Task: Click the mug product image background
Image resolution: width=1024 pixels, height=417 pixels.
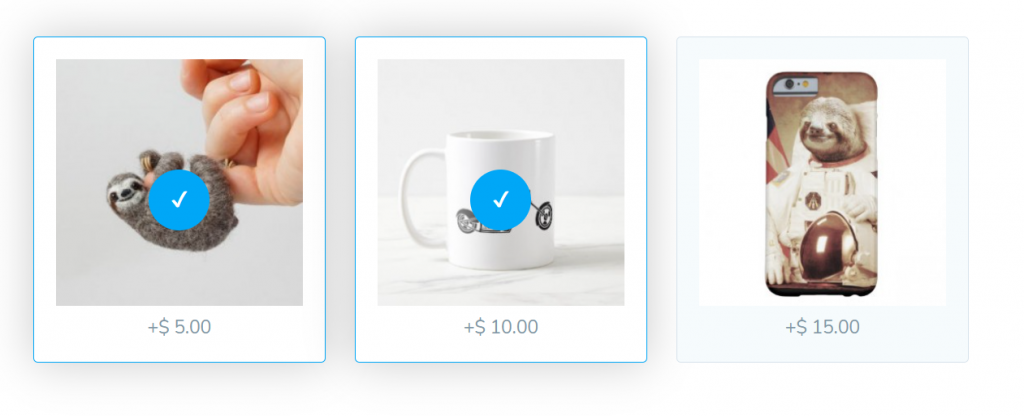Action: pyautogui.click(x=501, y=98)
